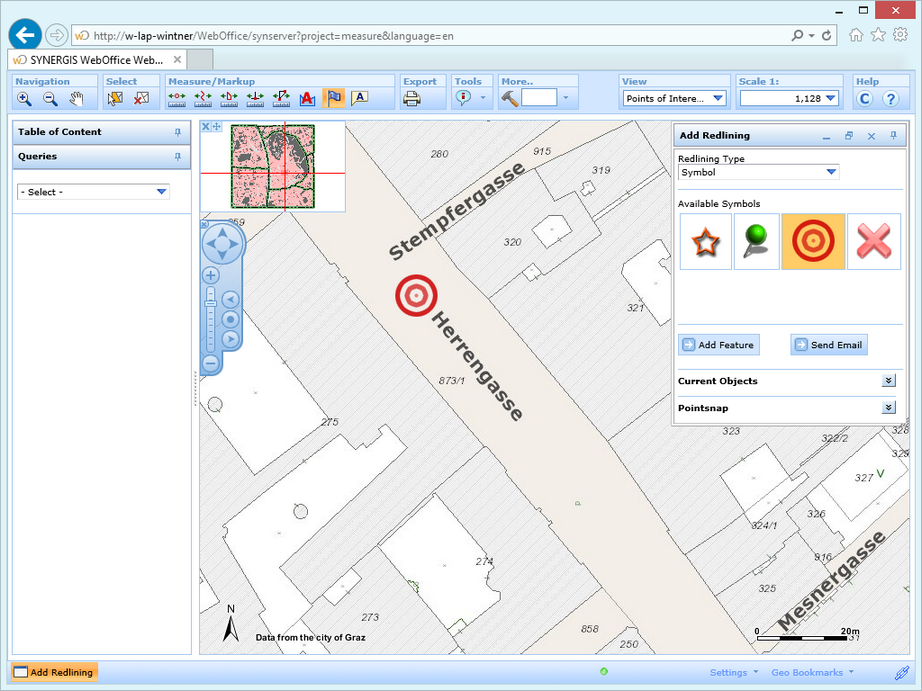This screenshot has height=691, width=922.
Task: Choose the red X symbol for redlining
Action: pyautogui.click(x=873, y=241)
